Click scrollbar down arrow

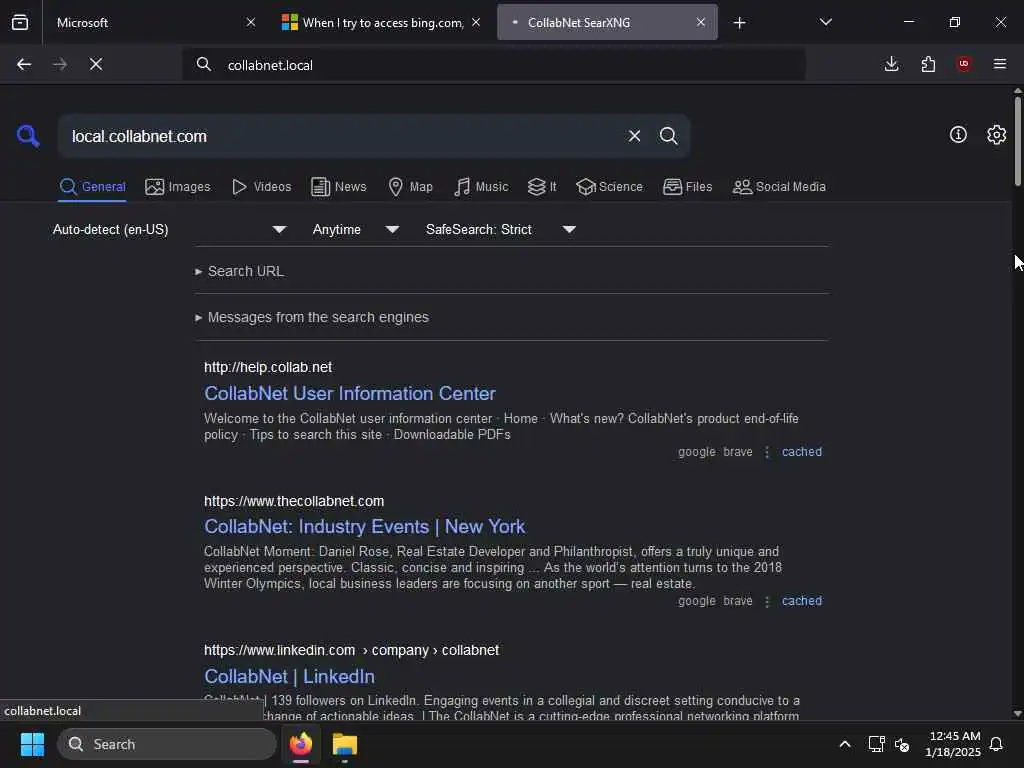1017,714
